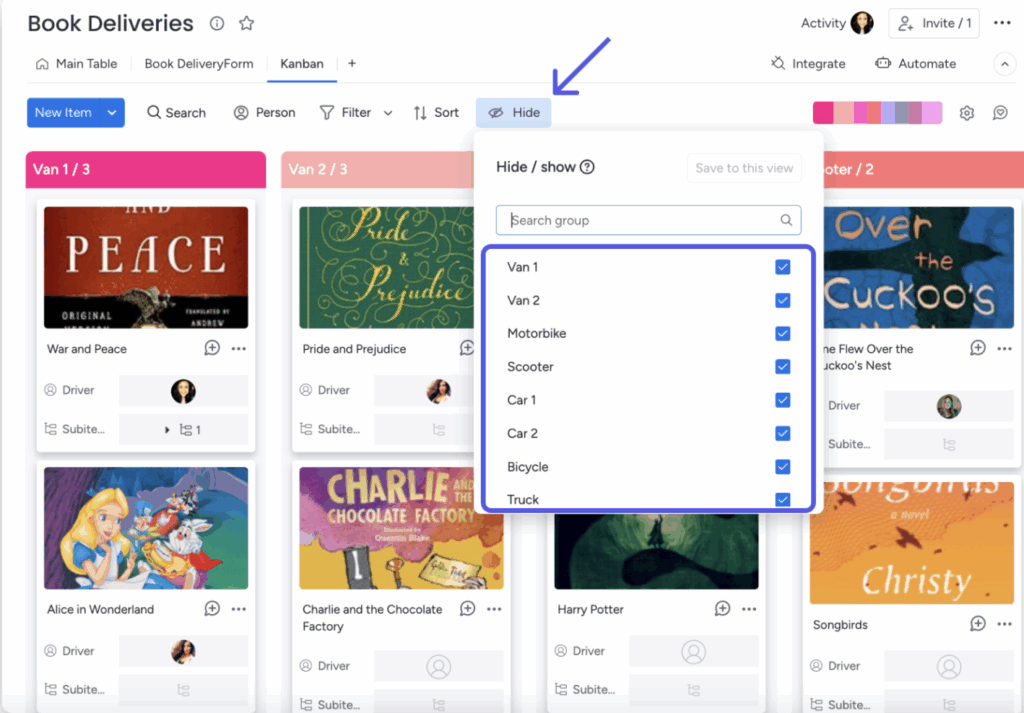The width and height of the screenshot is (1024, 713).
Task: Collapse the header with the up chevron
Action: [1004, 64]
